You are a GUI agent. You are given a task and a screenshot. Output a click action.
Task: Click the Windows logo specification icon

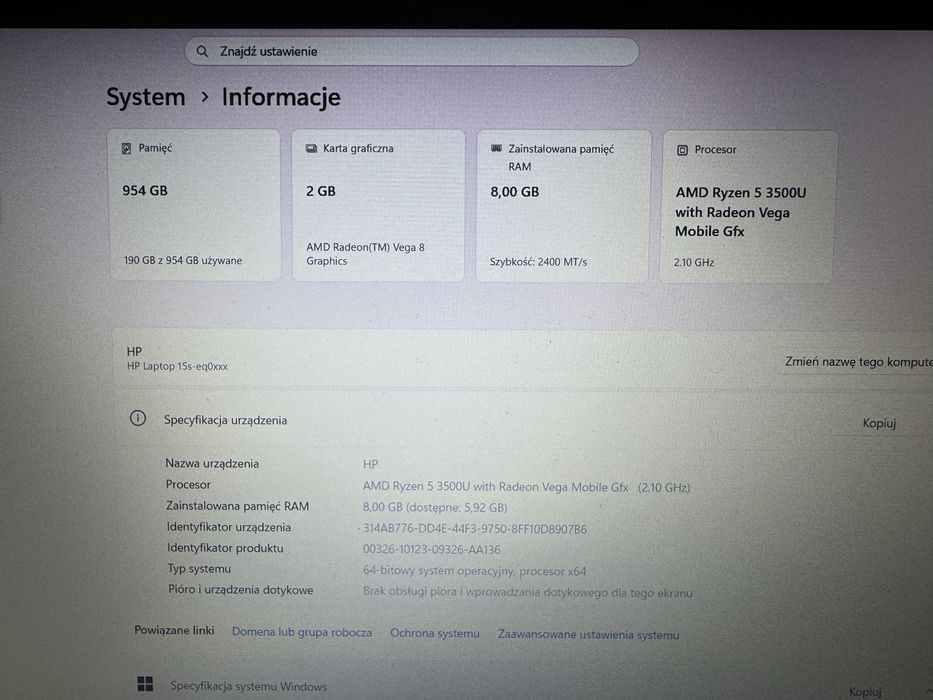tap(145, 684)
